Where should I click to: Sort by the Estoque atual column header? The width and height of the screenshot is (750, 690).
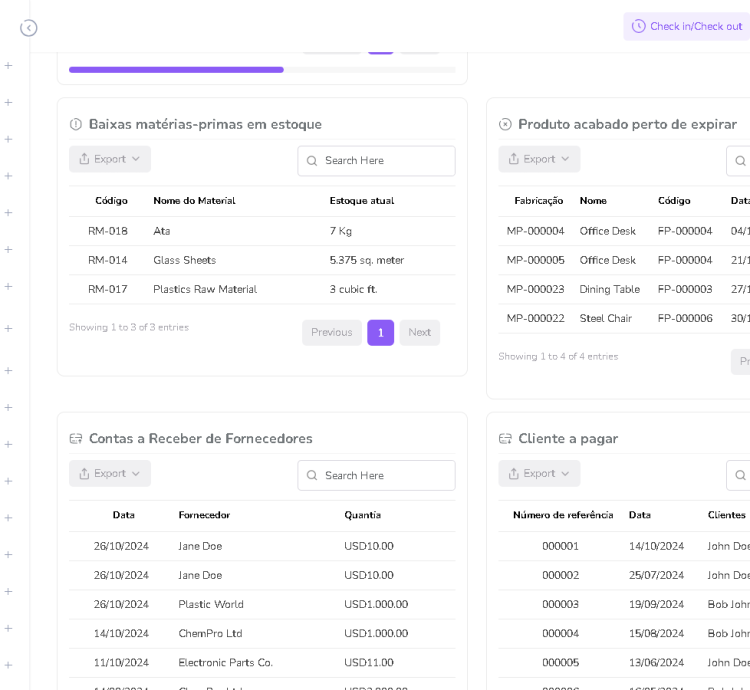click(361, 201)
